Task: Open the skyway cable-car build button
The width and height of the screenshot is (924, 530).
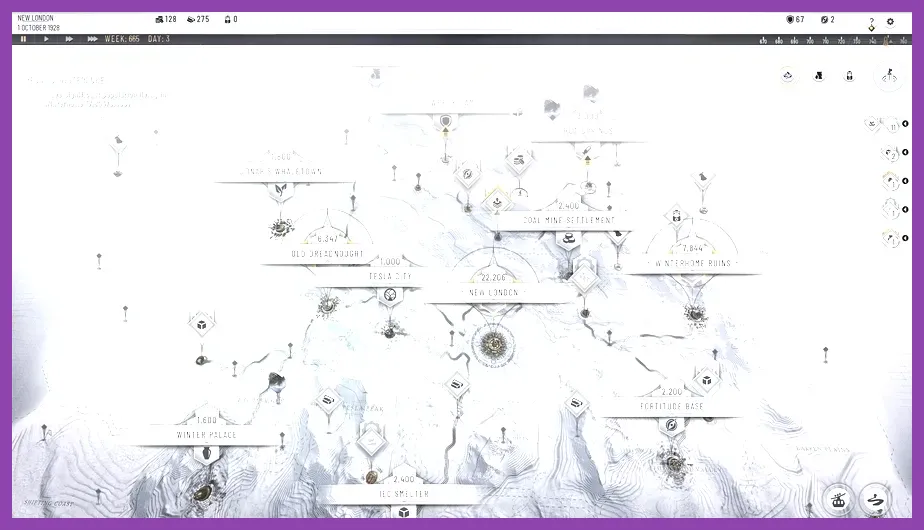Action: [x=838, y=500]
